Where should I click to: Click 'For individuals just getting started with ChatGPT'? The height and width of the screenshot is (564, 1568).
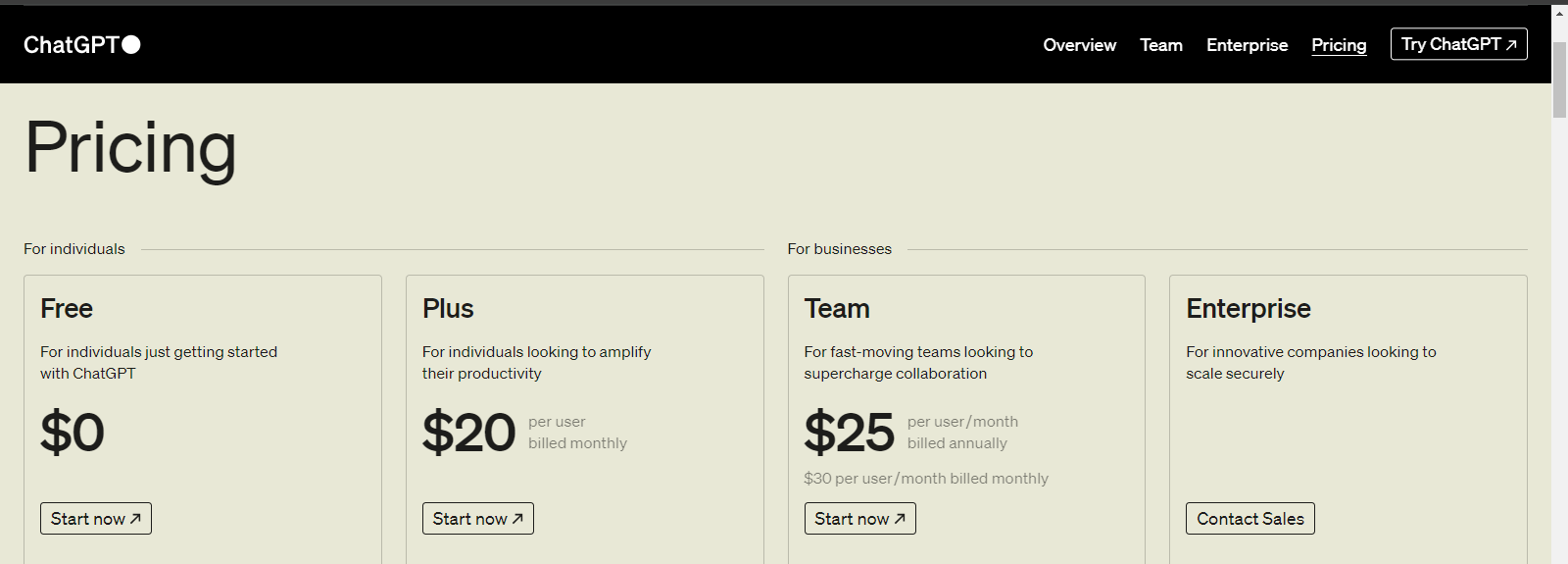pos(159,363)
